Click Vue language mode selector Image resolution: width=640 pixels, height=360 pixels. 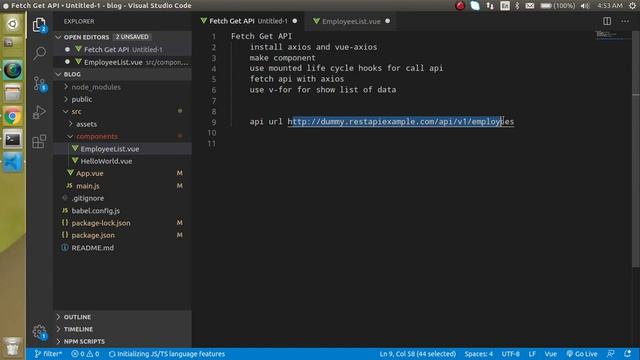tap(551, 354)
